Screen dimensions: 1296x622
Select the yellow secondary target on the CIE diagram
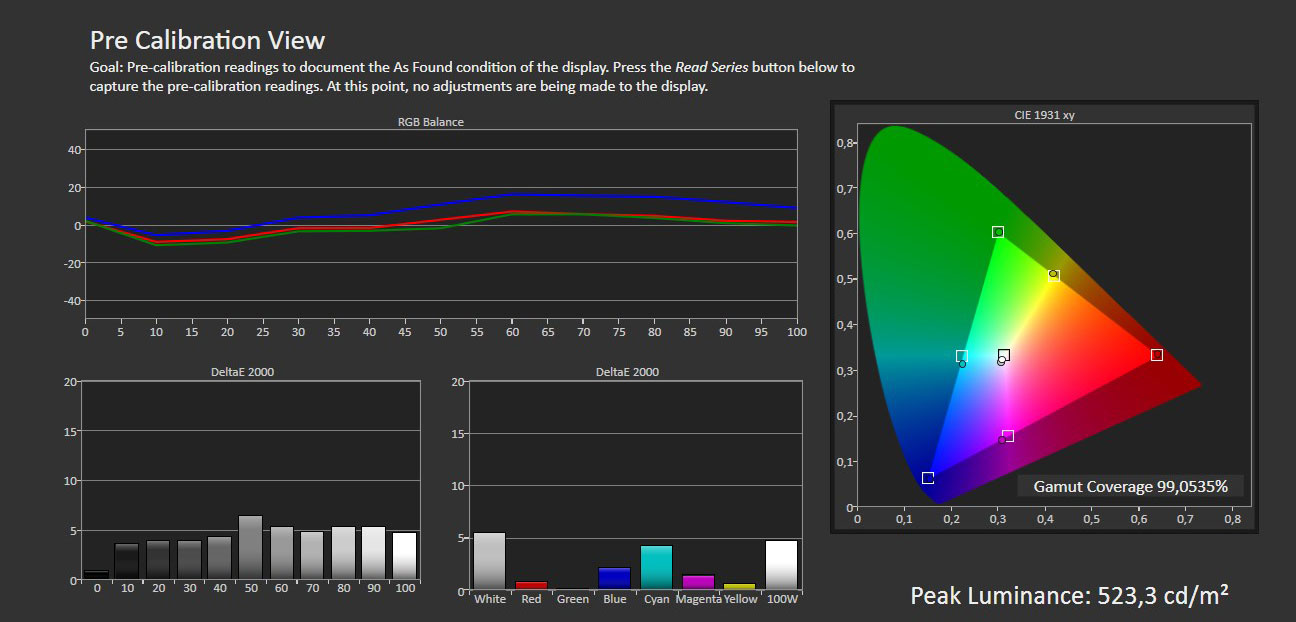[1053, 275]
